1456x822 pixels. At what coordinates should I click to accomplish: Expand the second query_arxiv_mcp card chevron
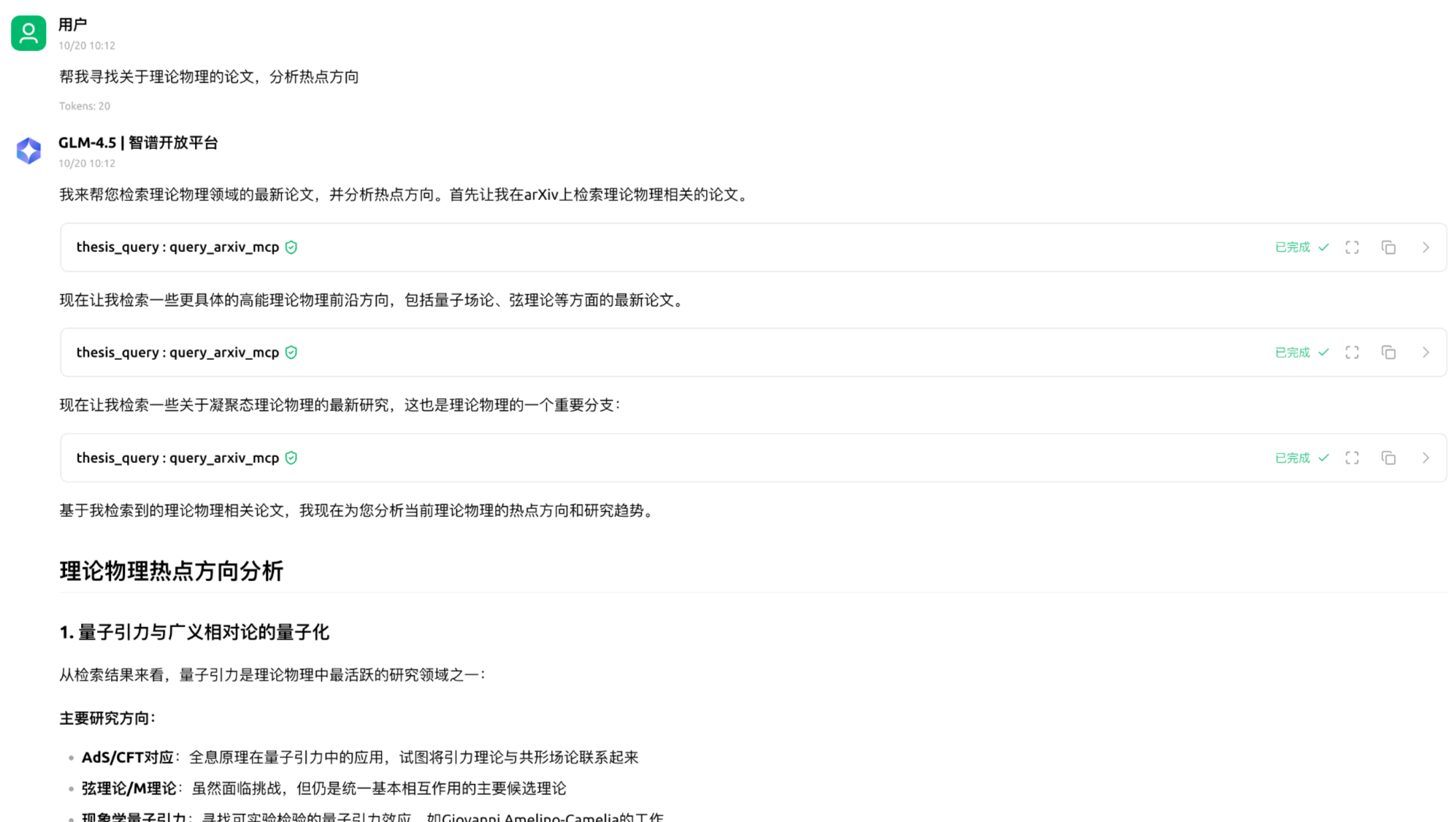[x=1425, y=353]
